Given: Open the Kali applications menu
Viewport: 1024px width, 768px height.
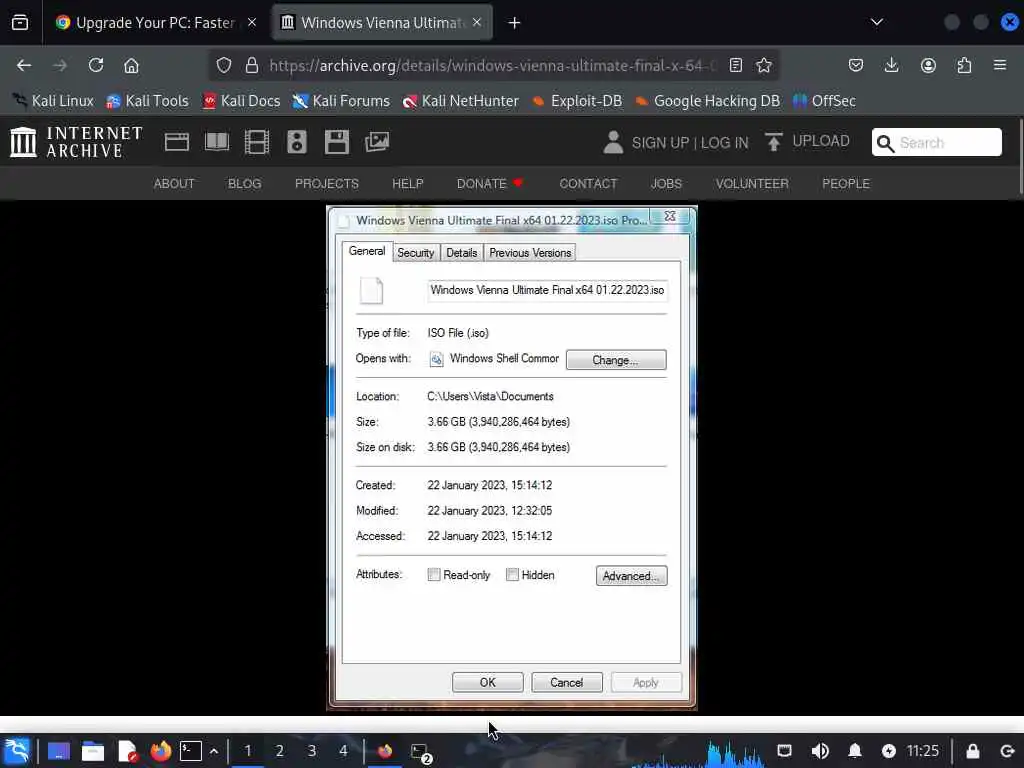Looking at the screenshot, I should click(17, 750).
